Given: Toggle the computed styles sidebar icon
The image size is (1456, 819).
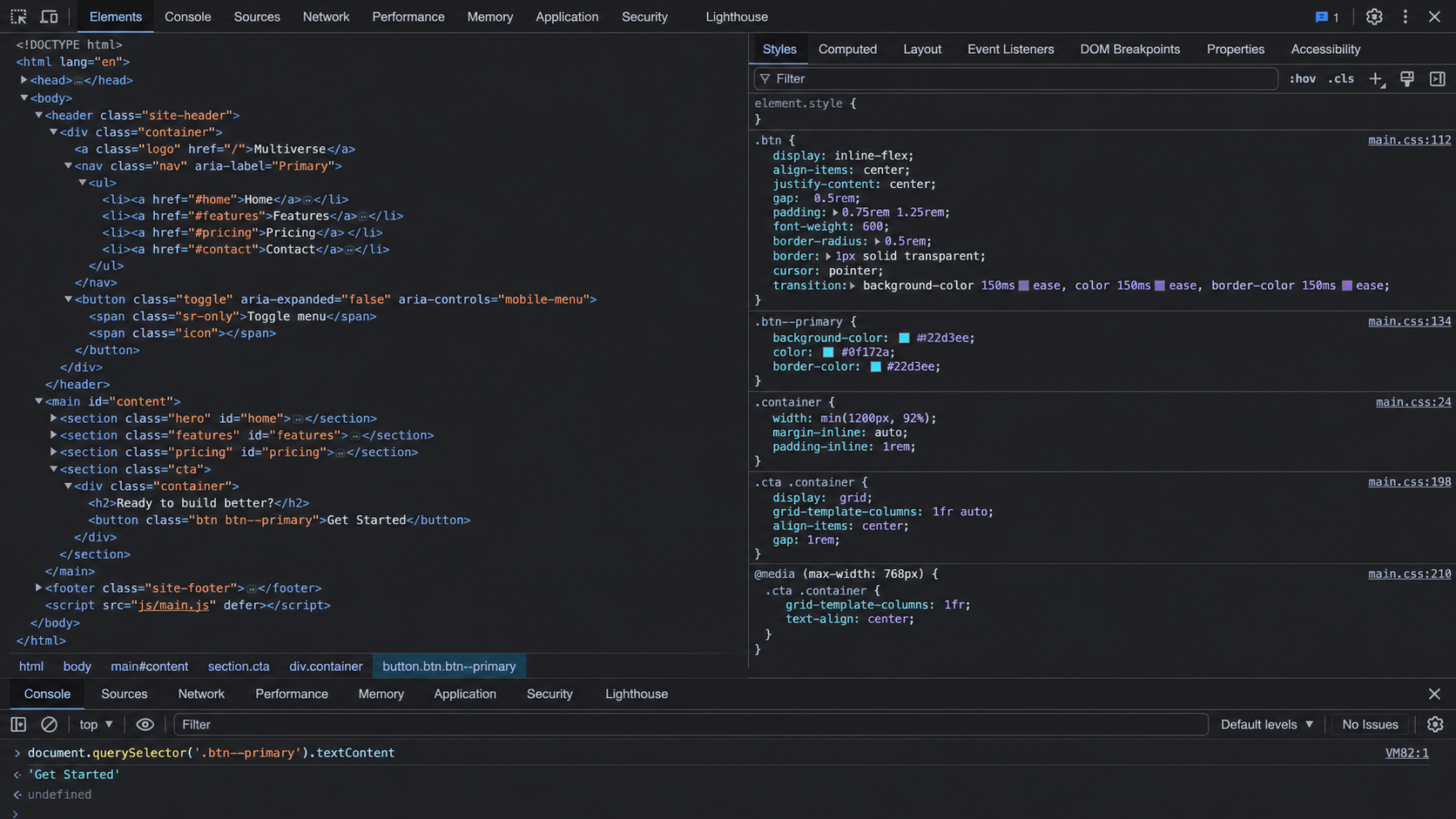Looking at the screenshot, I should [1438, 79].
